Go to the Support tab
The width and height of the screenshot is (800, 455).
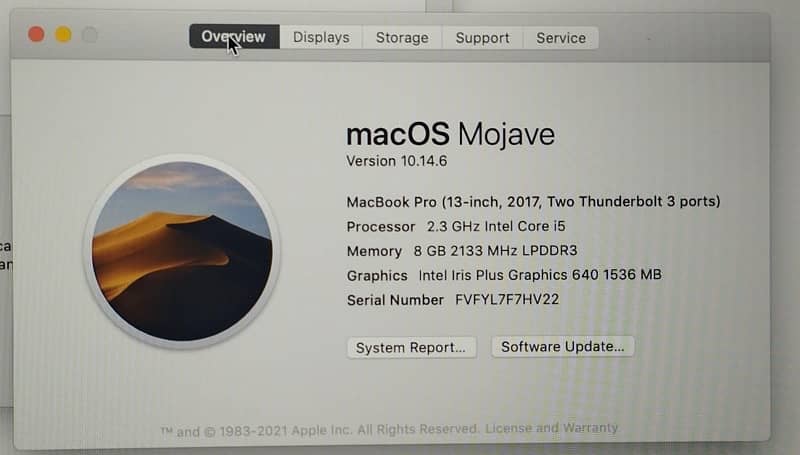coord(482,38)
